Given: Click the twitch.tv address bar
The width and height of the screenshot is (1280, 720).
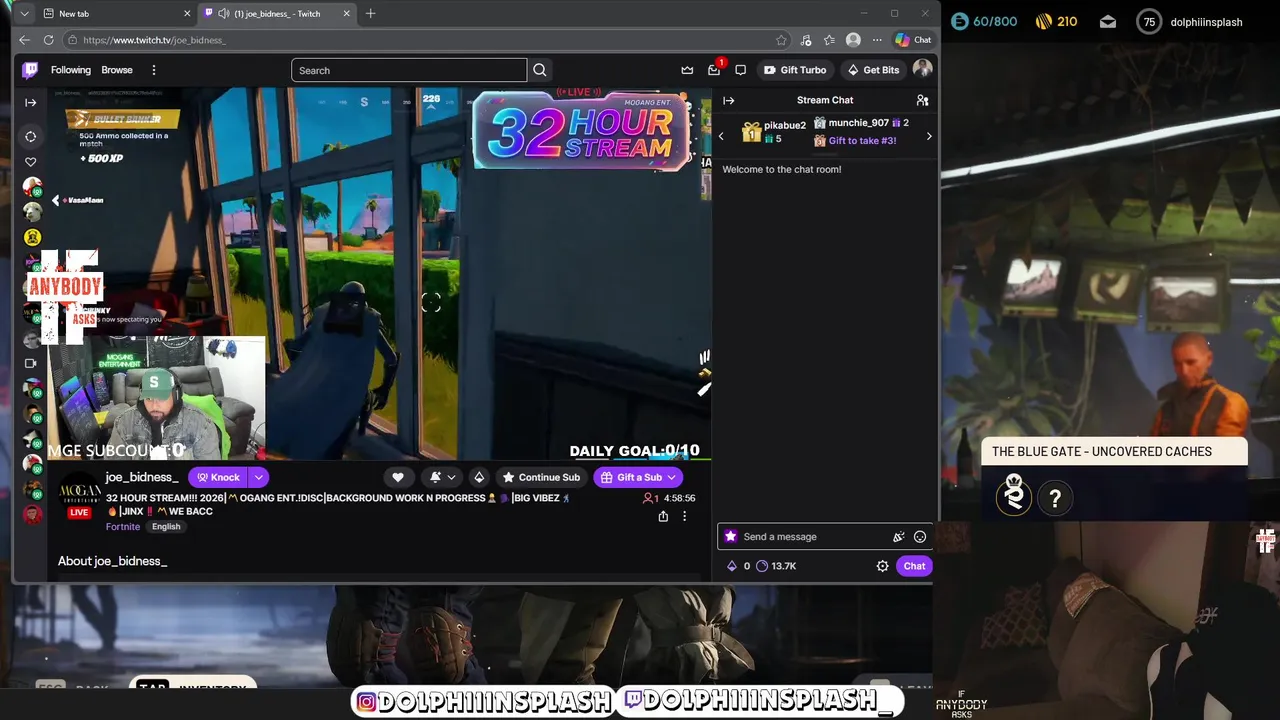Looking at the screenshot, I should [x=420, y=40].
